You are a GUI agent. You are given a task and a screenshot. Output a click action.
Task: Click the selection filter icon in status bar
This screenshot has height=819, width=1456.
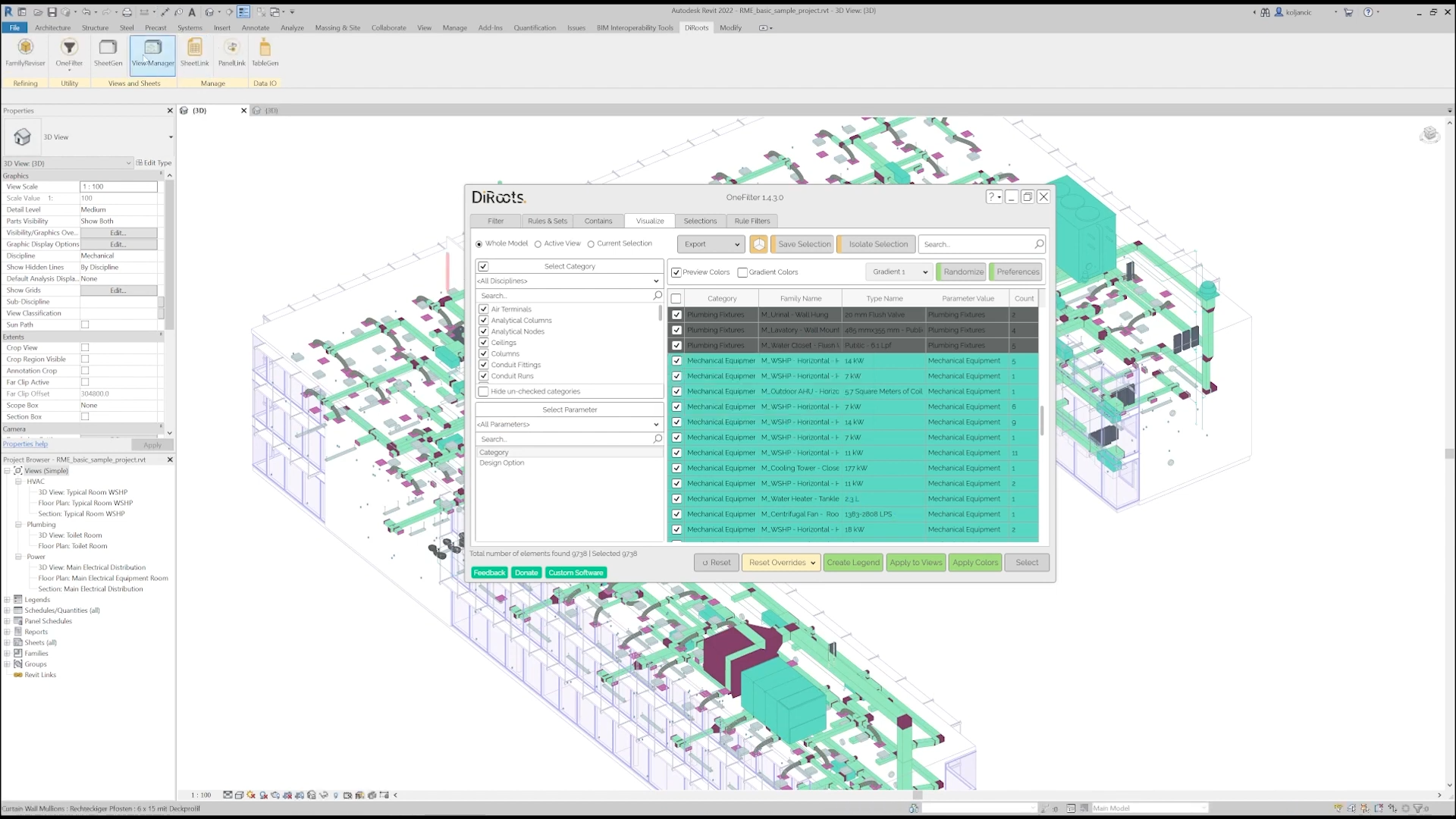[1417, 808]
